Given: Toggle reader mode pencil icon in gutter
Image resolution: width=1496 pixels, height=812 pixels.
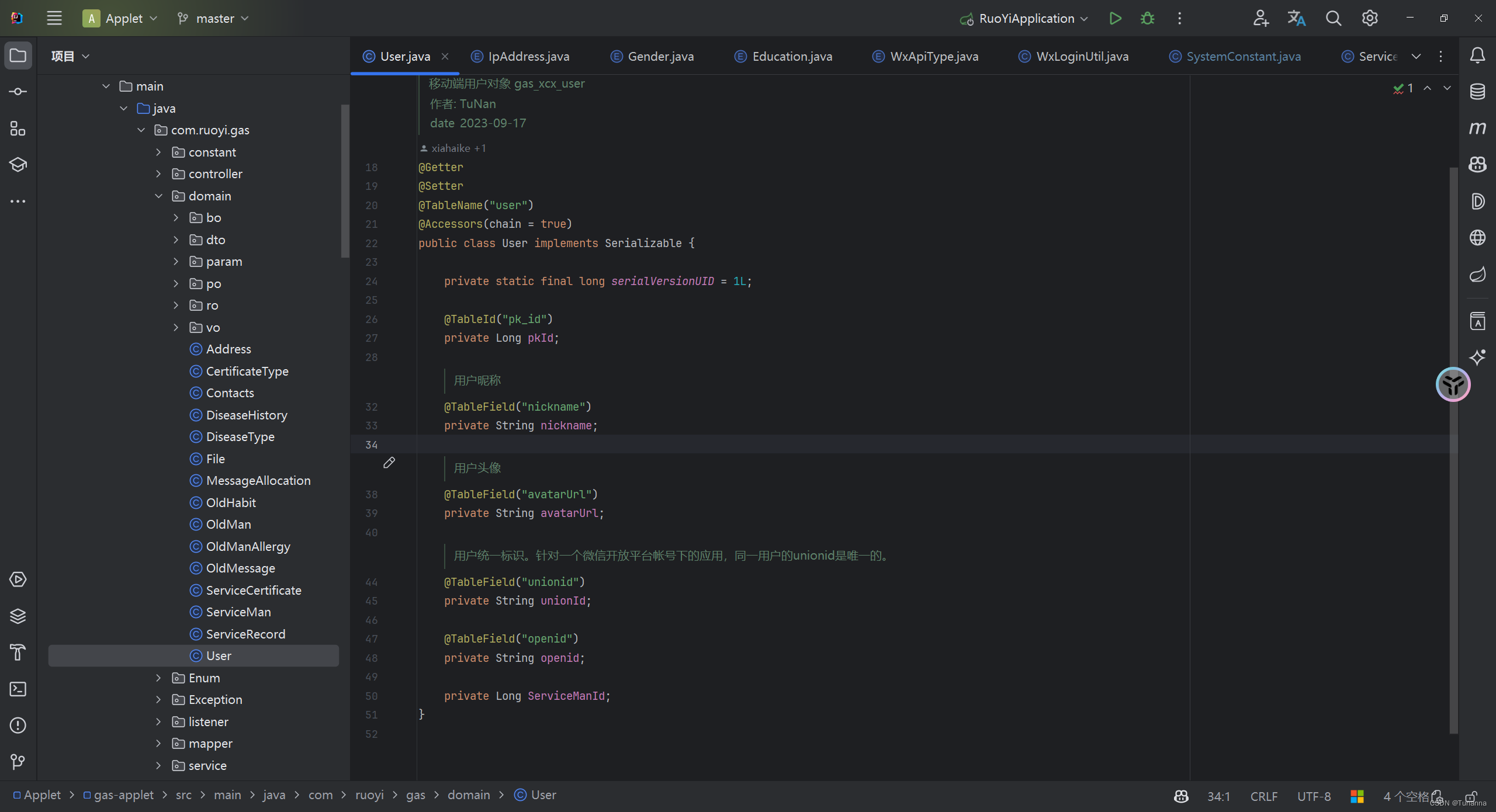Looking at the screenshot, I should tap(389, 463).
